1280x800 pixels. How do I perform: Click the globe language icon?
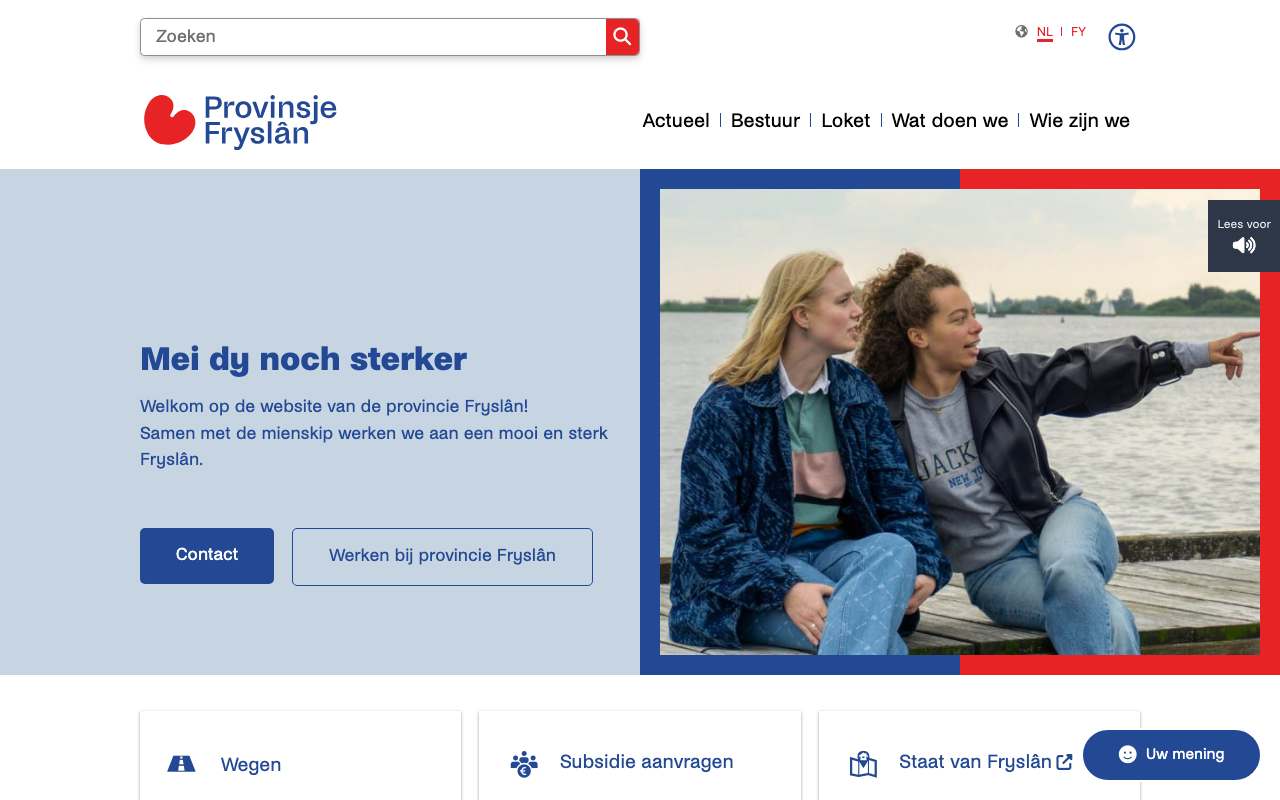tap(1021, 31)
